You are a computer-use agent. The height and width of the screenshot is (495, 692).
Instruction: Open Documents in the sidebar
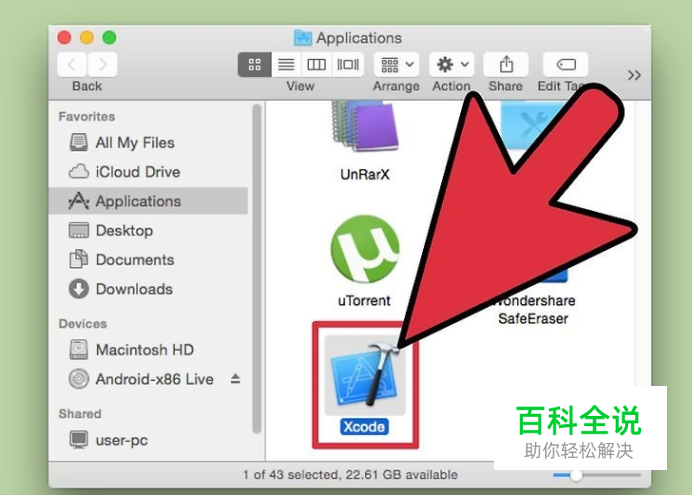148,259
